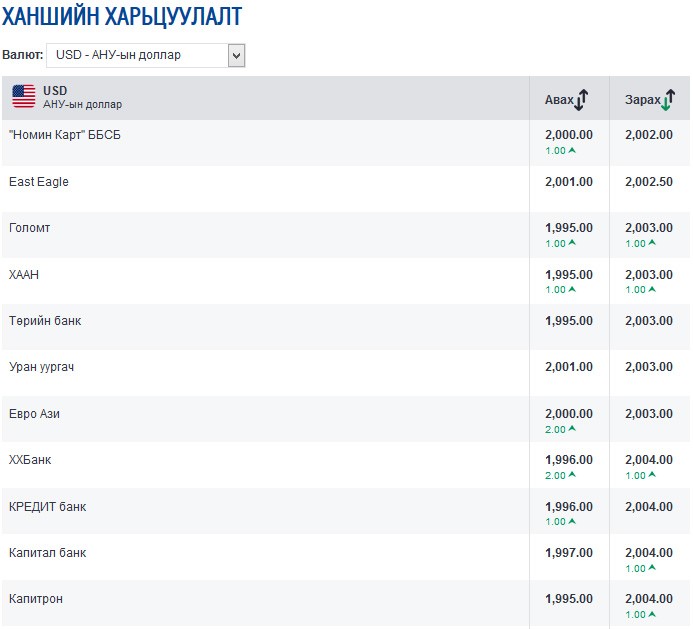The height and width of the screenshot is (629, 693).
Task: Click Голомт sell rate 2,003.00
Action: coord(649,228)
